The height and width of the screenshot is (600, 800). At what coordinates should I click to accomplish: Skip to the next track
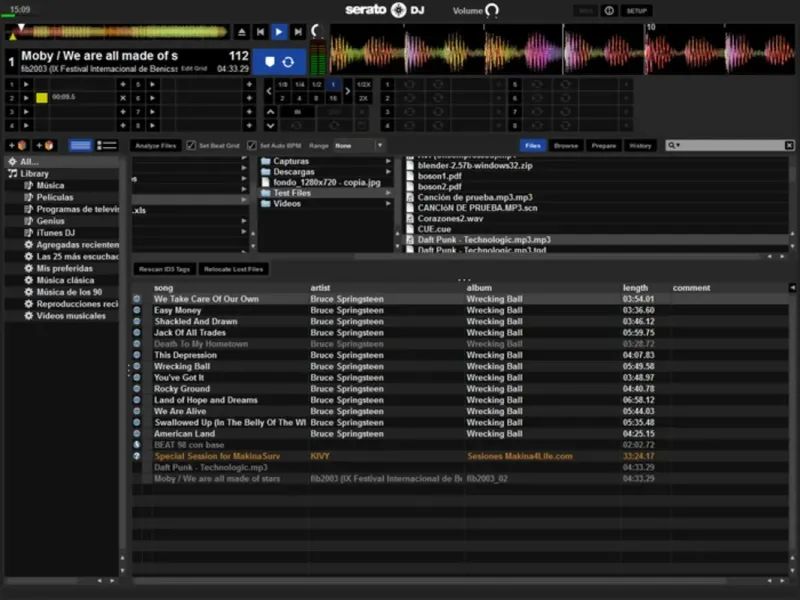tap(297, 32)
